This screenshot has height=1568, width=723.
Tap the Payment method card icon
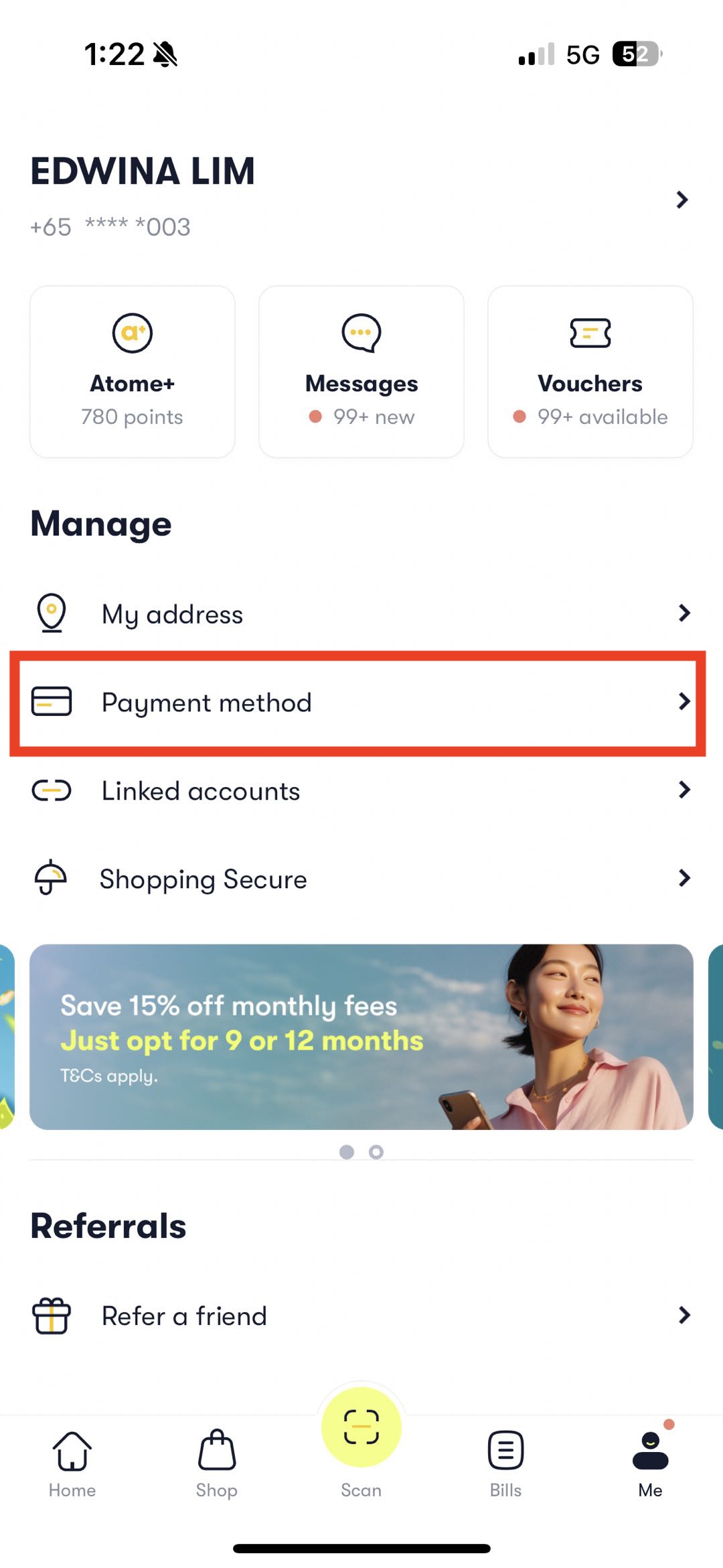point(52,701)
